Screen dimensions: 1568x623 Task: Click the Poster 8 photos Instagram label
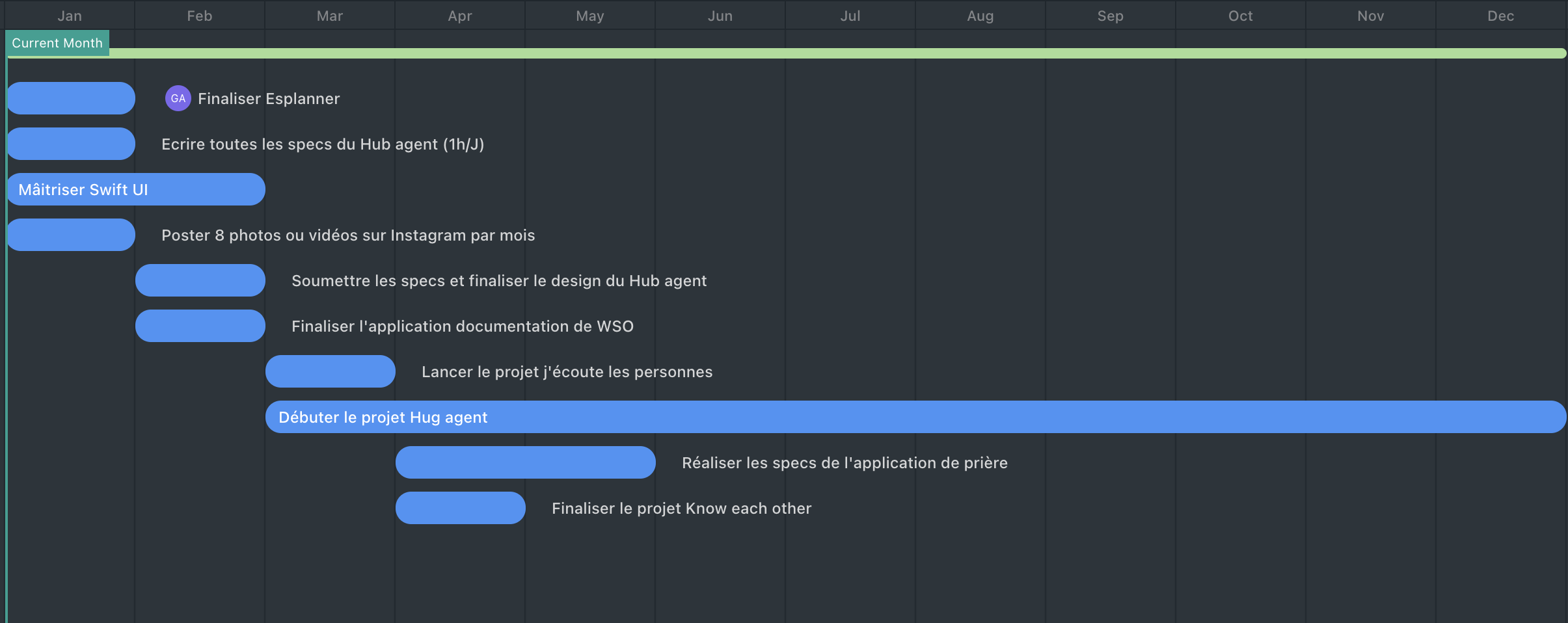(x=348, y=235)
